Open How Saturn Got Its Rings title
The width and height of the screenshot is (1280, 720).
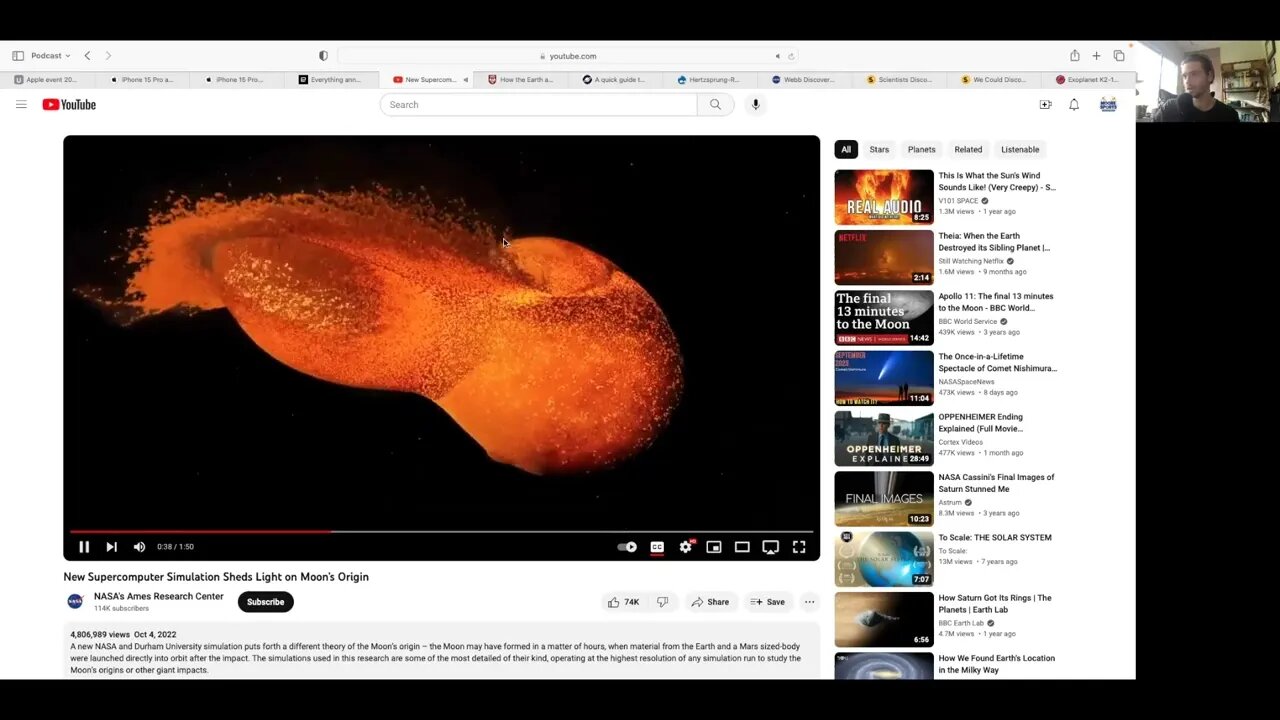(x=995, y=603)
